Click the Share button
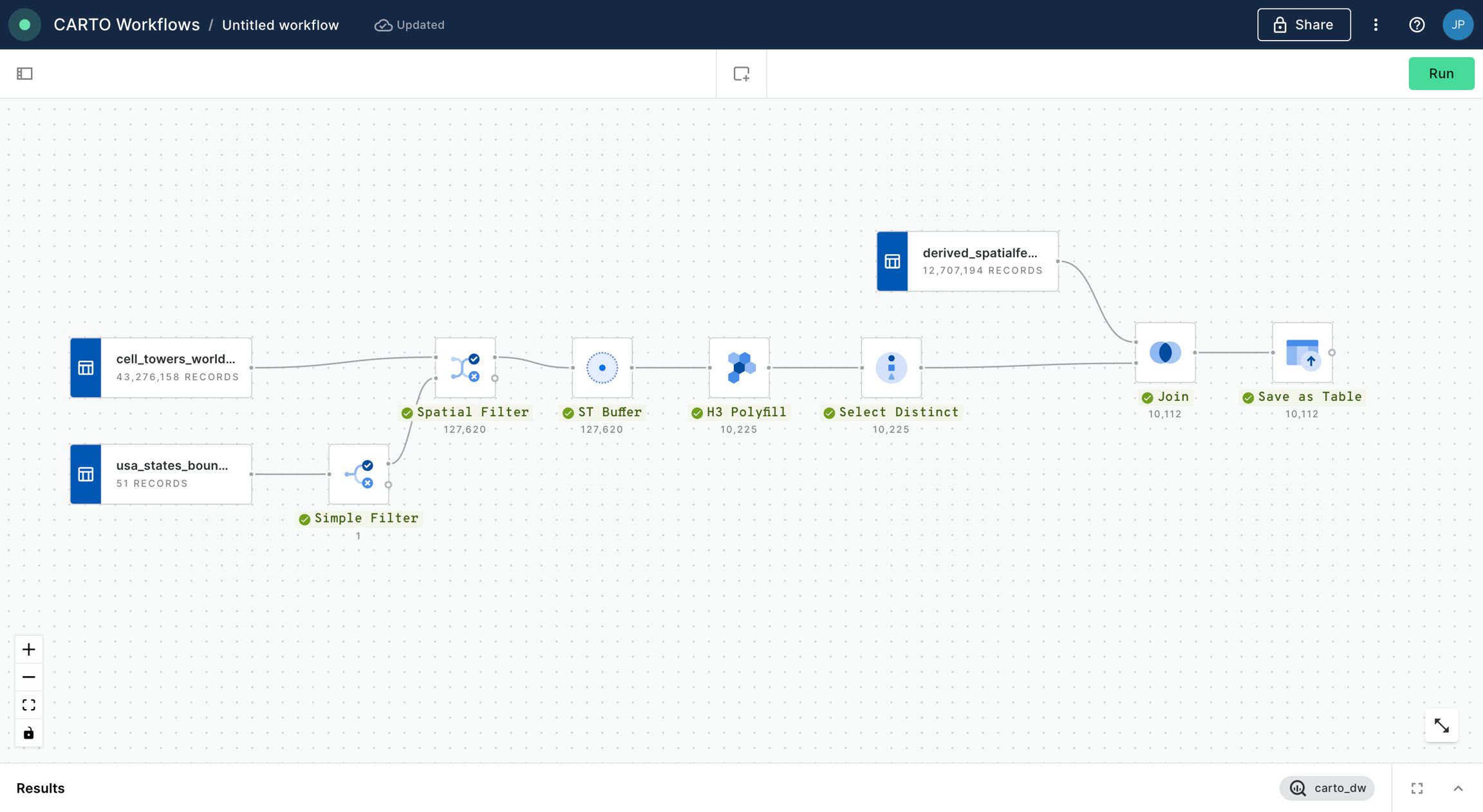The height and width of the screenshot is (812, 1483). pyautogui.click(x=1303, y=24)
